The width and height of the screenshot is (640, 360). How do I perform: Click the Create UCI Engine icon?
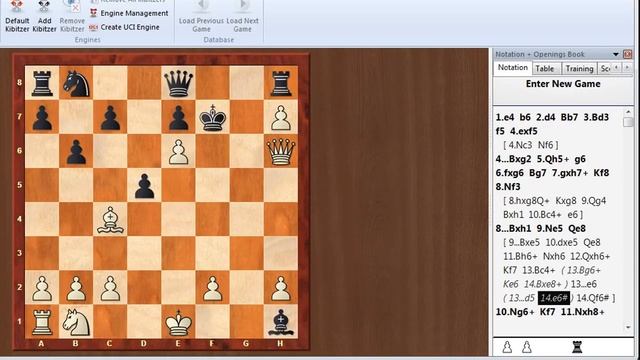click(93, 27)
